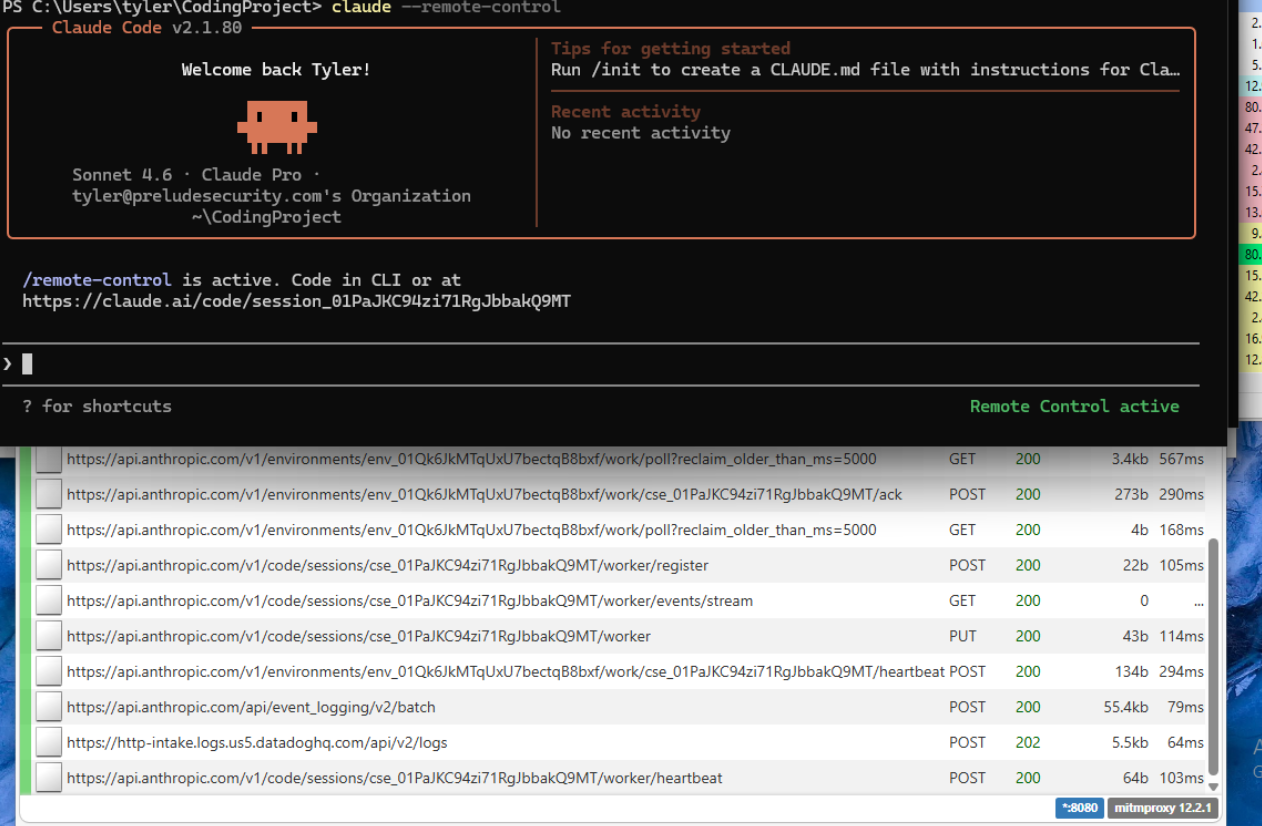Click the icon beside the worker/register request

(48, 566)
